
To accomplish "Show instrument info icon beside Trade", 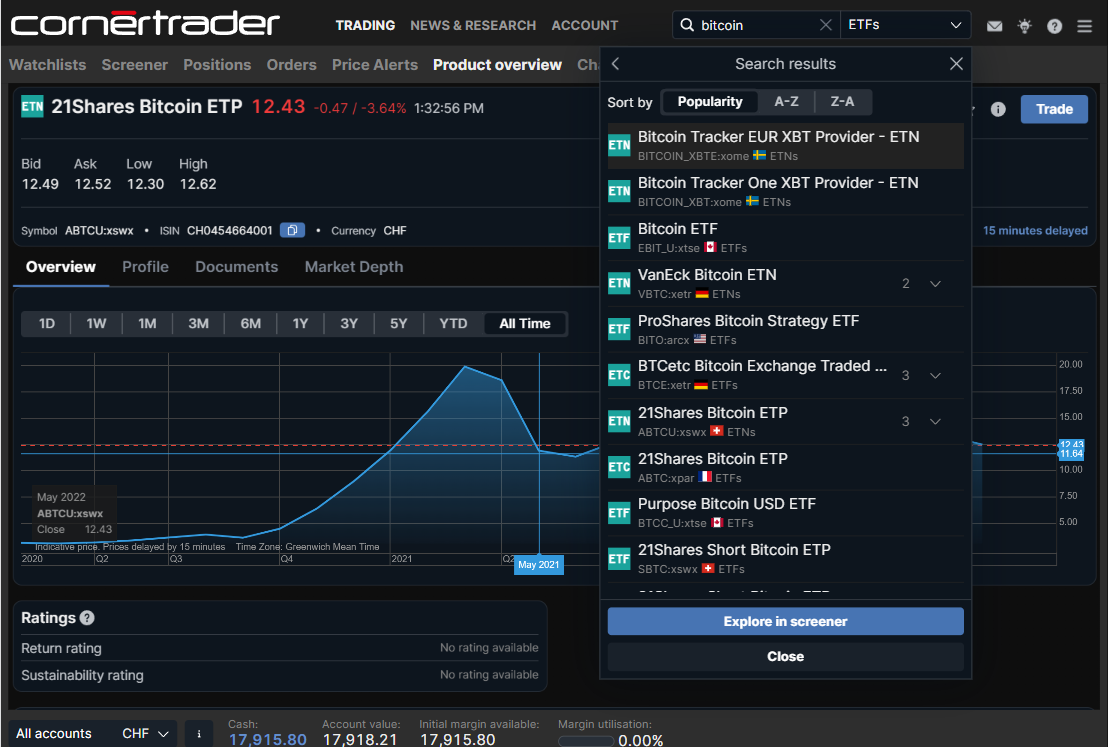I will 998,109.
